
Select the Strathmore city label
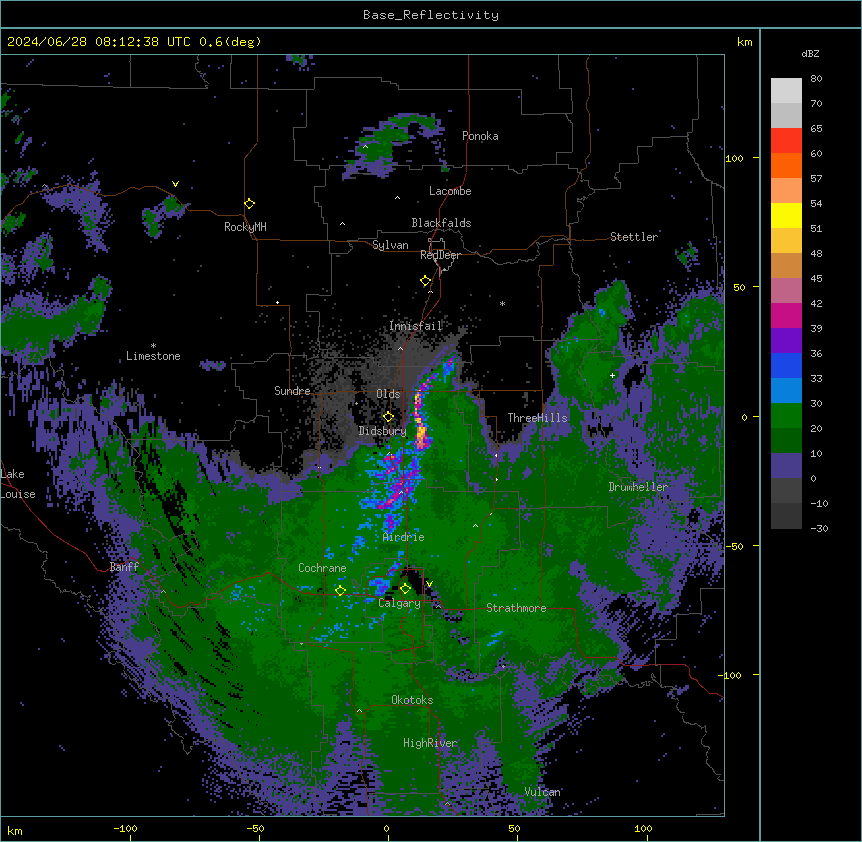coord(516,608)
